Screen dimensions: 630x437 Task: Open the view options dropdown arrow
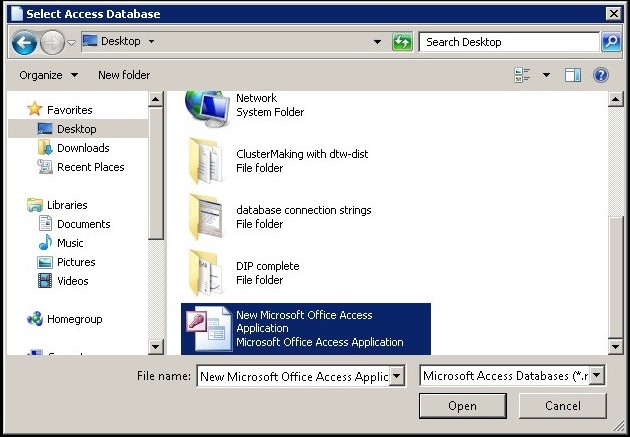tap(546, 75)
